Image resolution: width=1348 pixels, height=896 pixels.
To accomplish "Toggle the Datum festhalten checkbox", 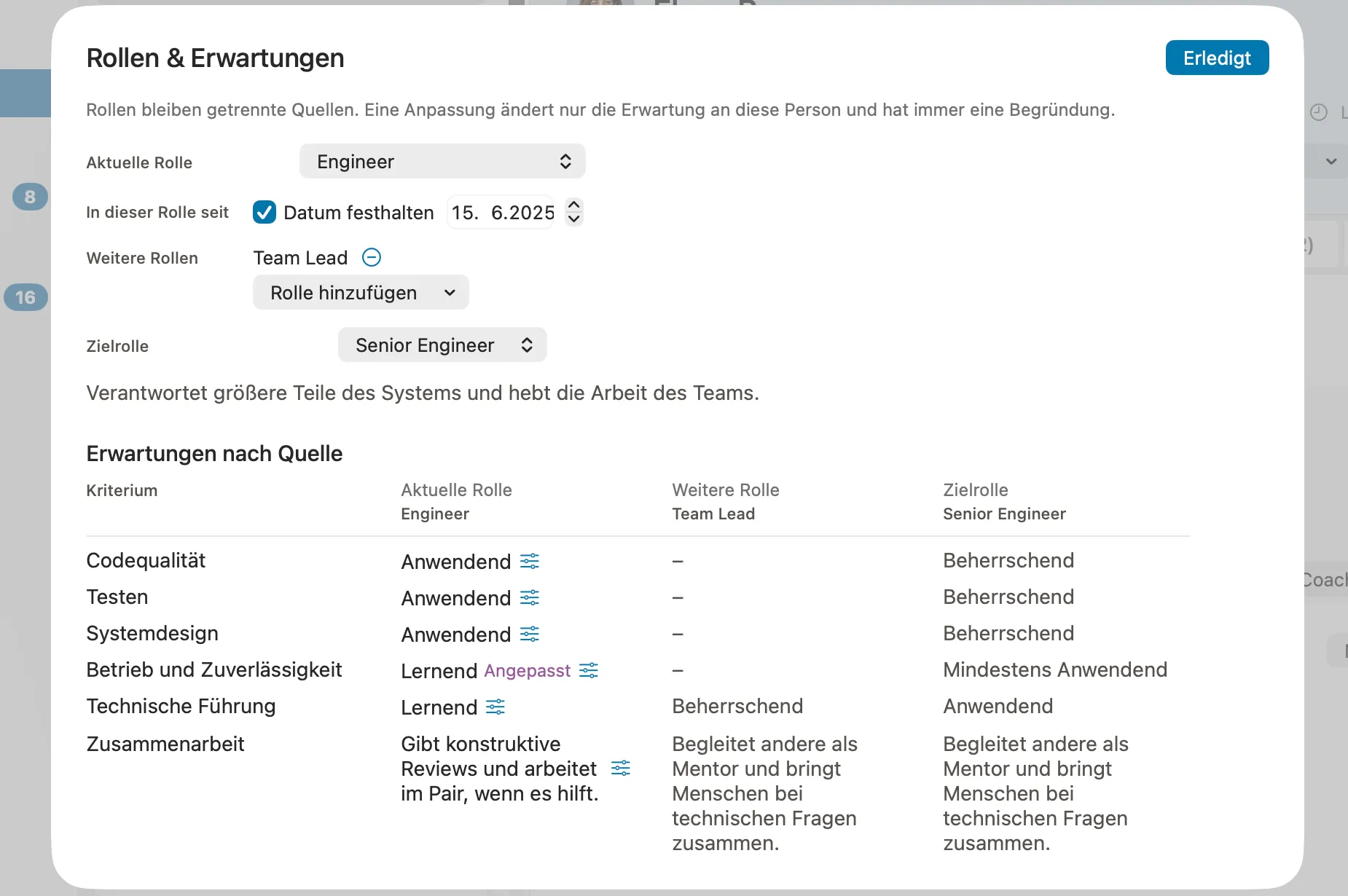I will [264, 212].
